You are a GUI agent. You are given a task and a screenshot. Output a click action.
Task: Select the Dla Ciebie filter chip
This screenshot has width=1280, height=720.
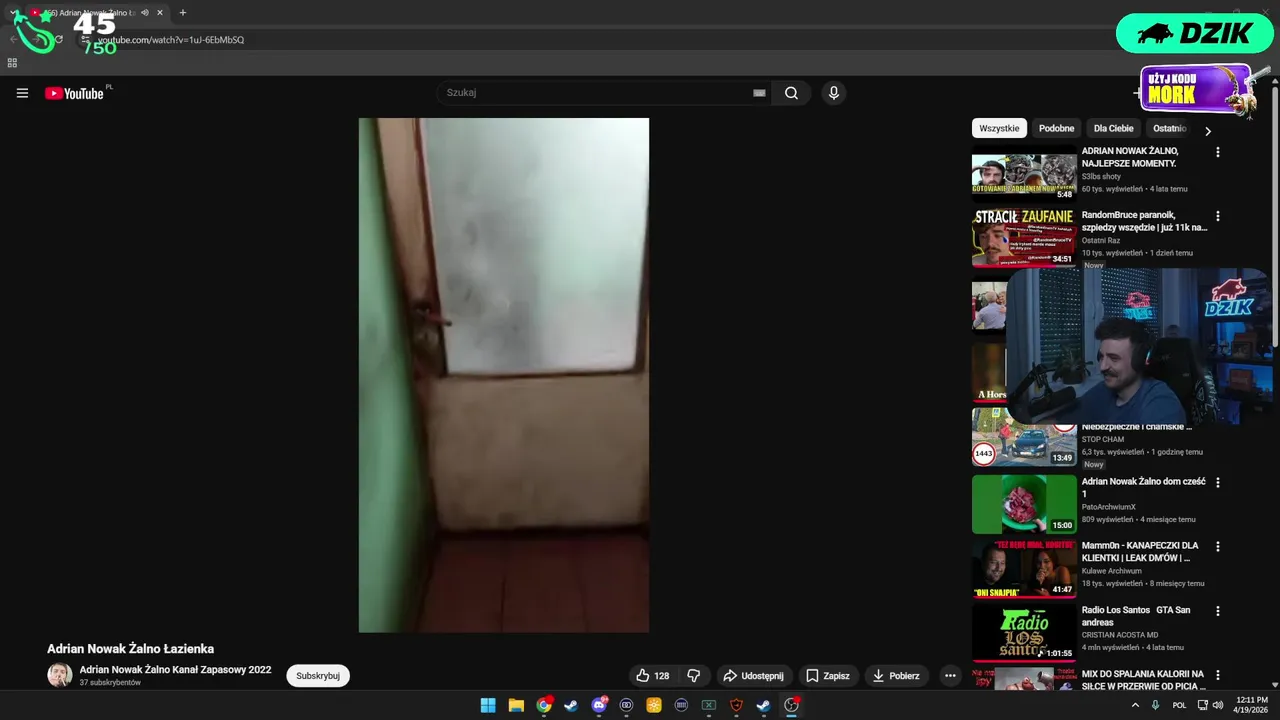[1113, 128]
